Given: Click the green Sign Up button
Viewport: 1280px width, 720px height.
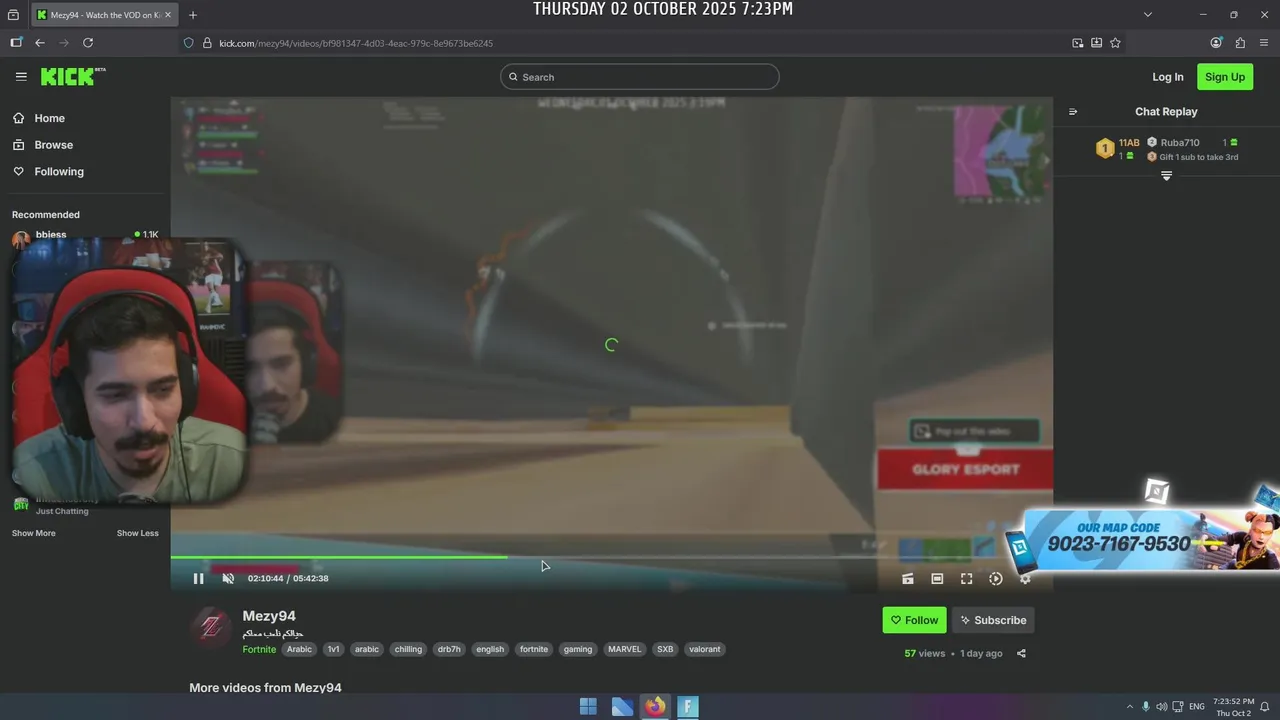Looking at the screenshot, I should click(1225, 77).
